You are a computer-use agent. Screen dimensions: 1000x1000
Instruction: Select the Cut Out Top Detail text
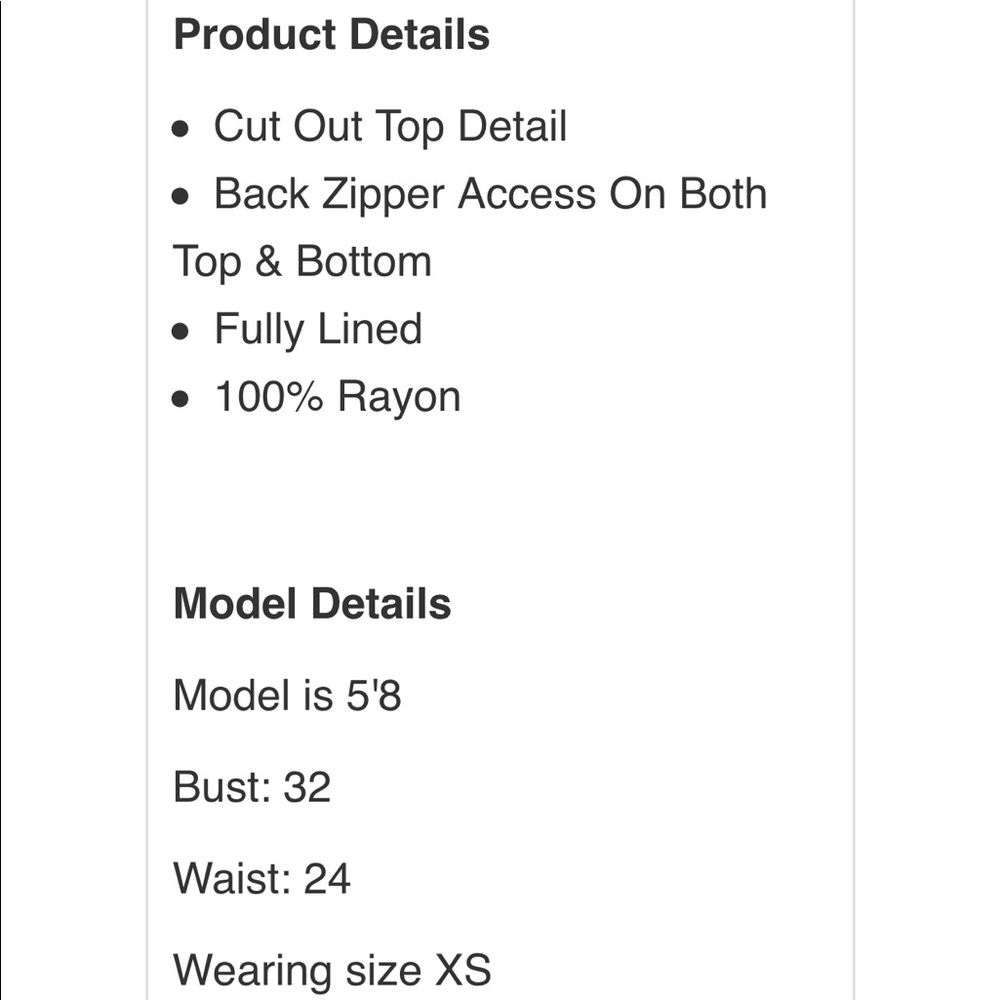(390, 127)
